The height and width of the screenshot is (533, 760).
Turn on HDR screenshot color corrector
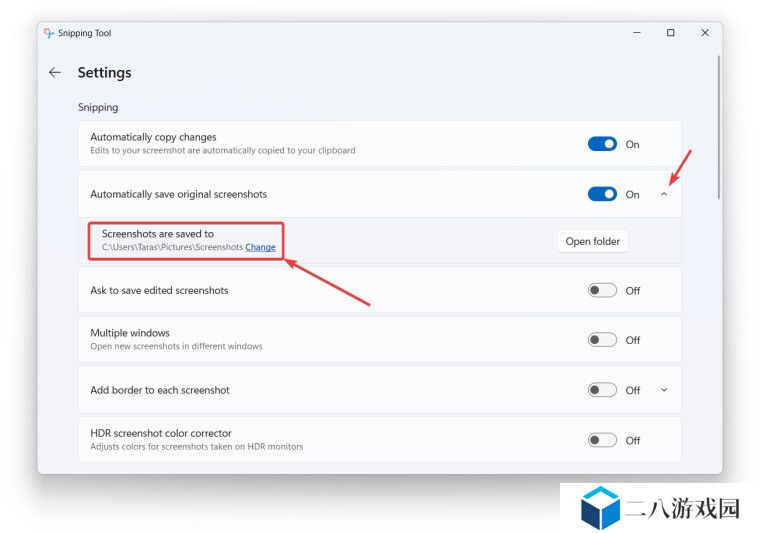[x=602, y=440]
